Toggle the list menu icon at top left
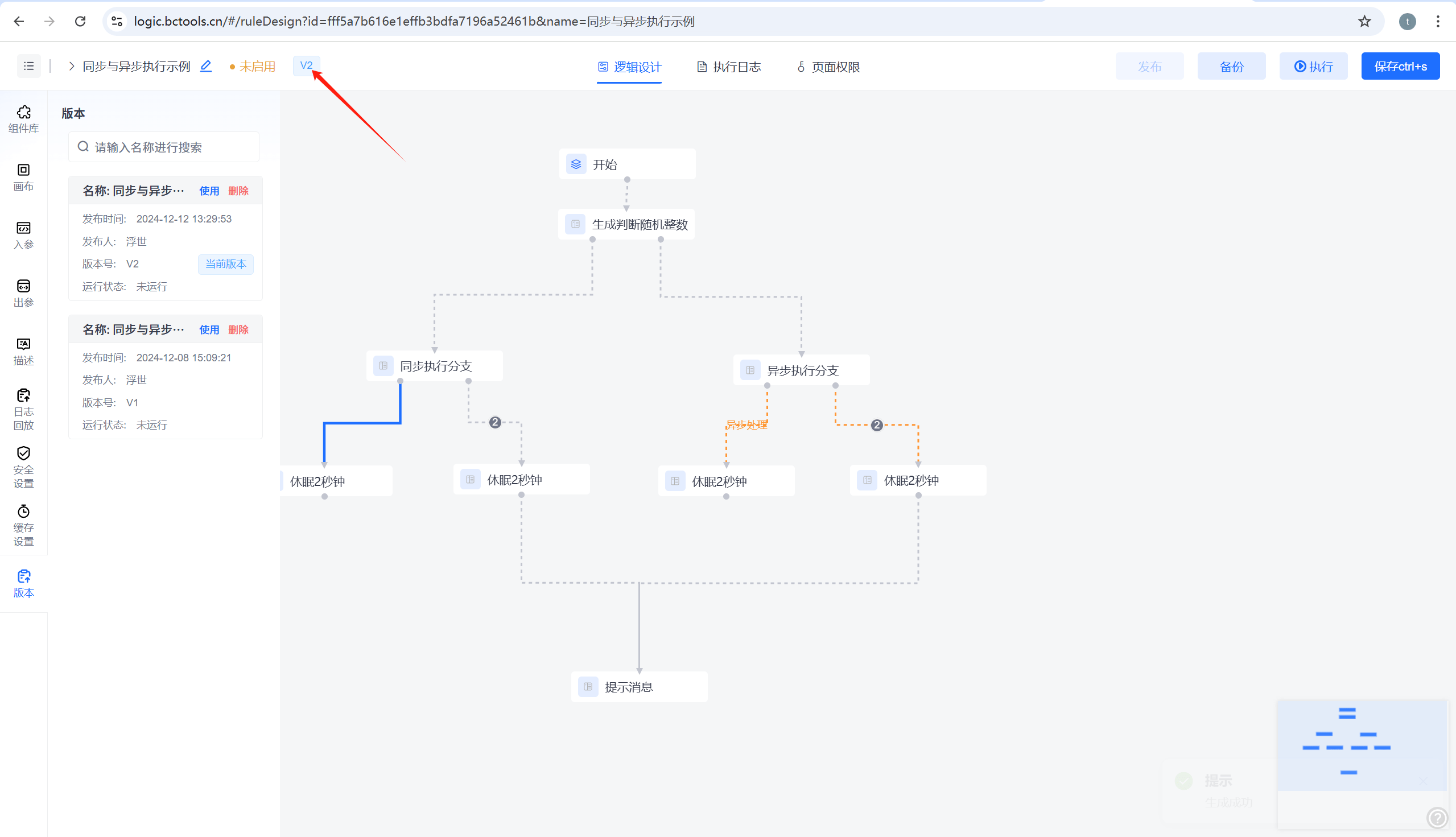1456x837 pixels. [x=29, y=66]
